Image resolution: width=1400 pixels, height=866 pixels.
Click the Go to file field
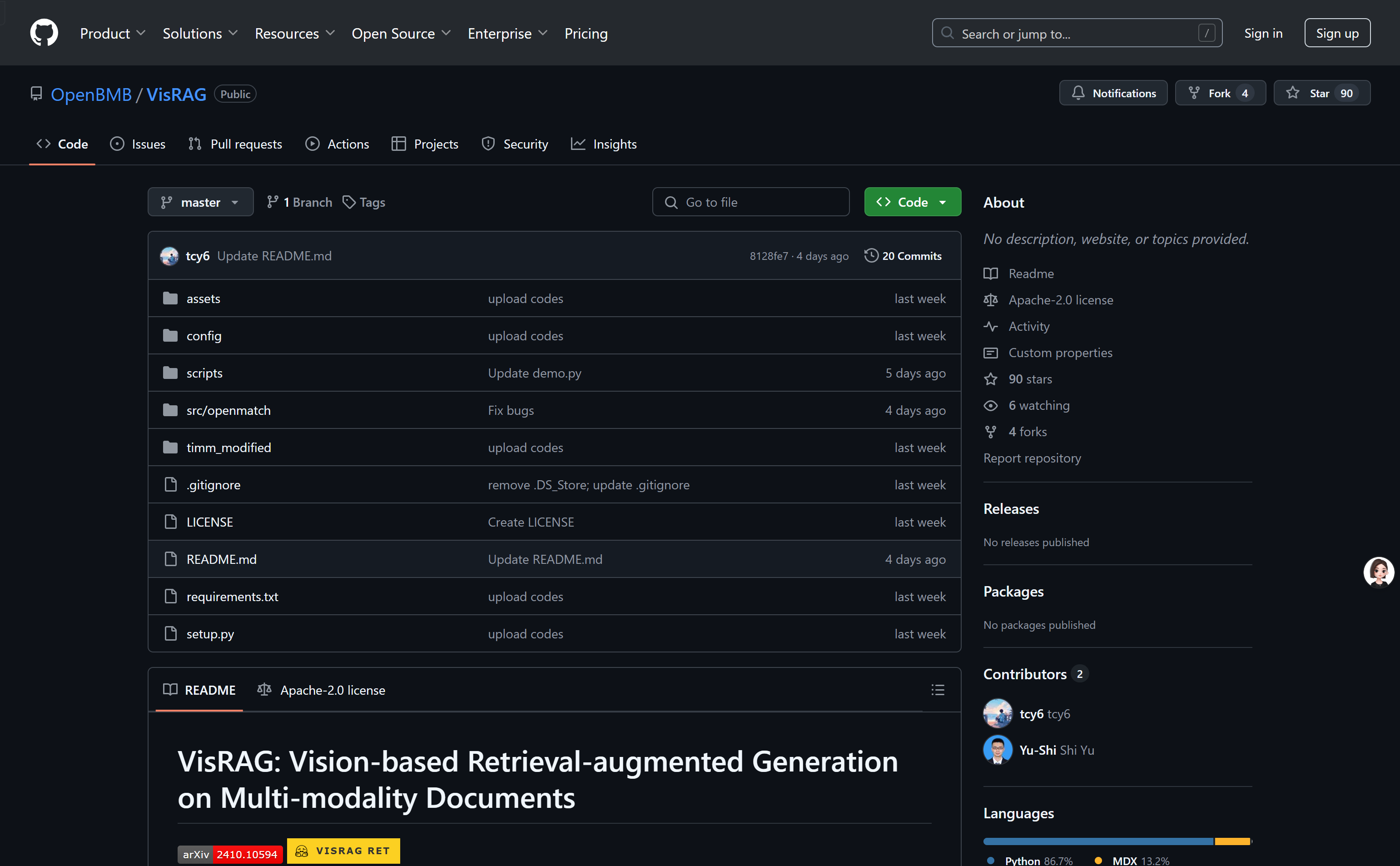click(x=751, y=202)
